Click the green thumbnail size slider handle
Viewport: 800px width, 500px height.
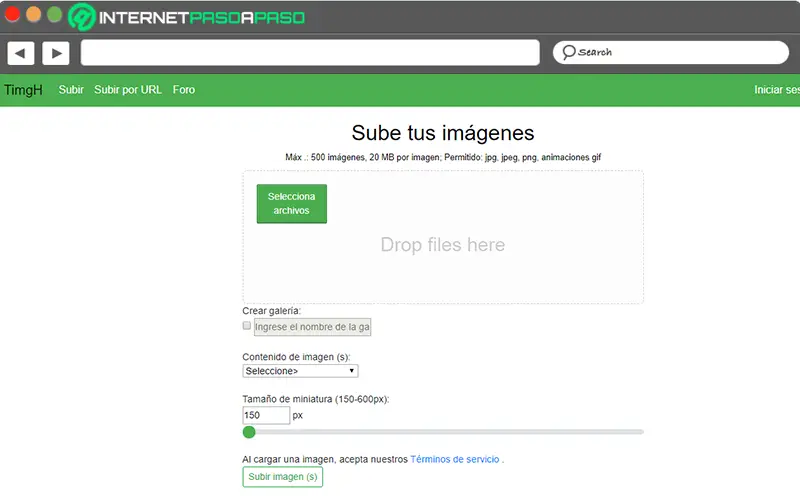[x=249, y=432]
